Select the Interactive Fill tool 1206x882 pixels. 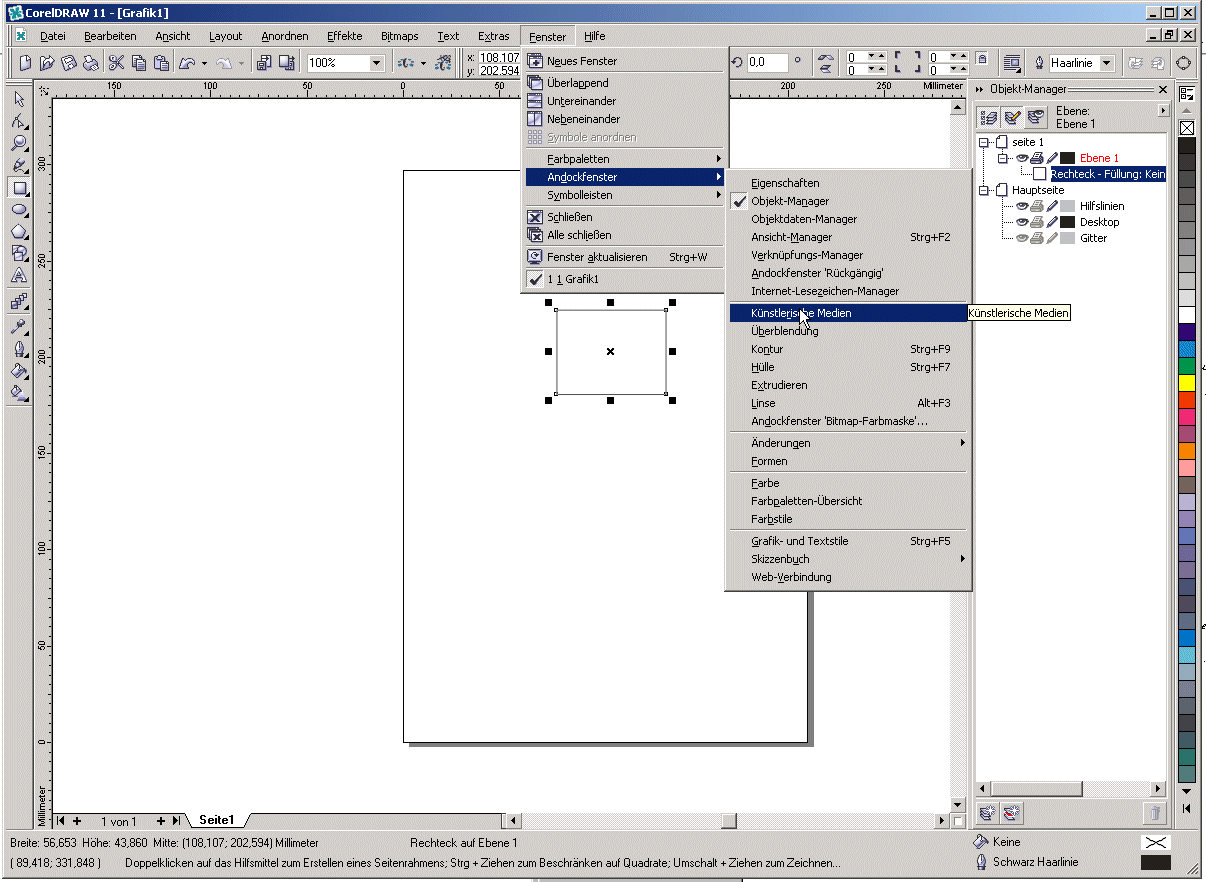tap(19, 393)
